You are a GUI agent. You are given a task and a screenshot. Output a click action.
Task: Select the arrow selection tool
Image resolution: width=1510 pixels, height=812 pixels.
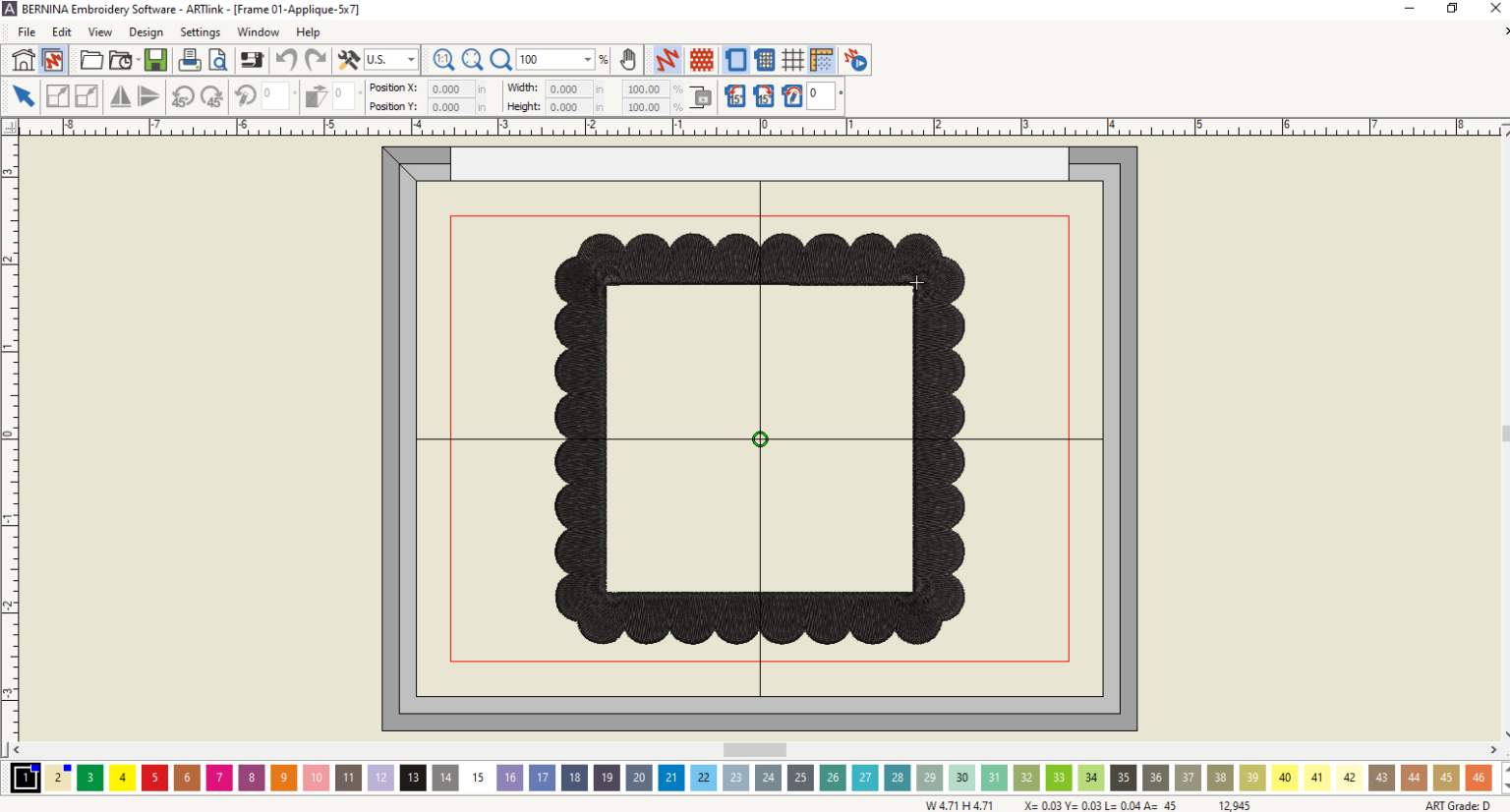pyautogui.click(x=24, y=95)
